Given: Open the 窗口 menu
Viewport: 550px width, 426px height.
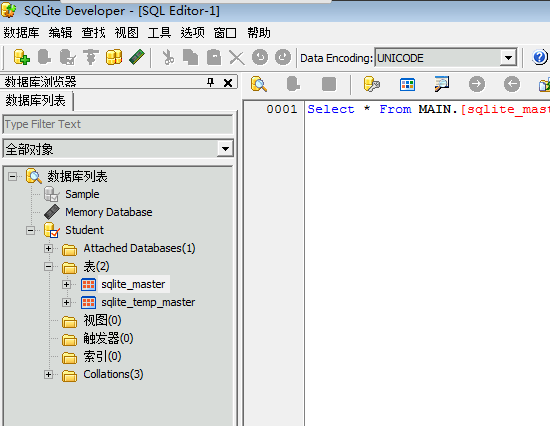Looking at the screenshot, I should click(x=225, y=33).
